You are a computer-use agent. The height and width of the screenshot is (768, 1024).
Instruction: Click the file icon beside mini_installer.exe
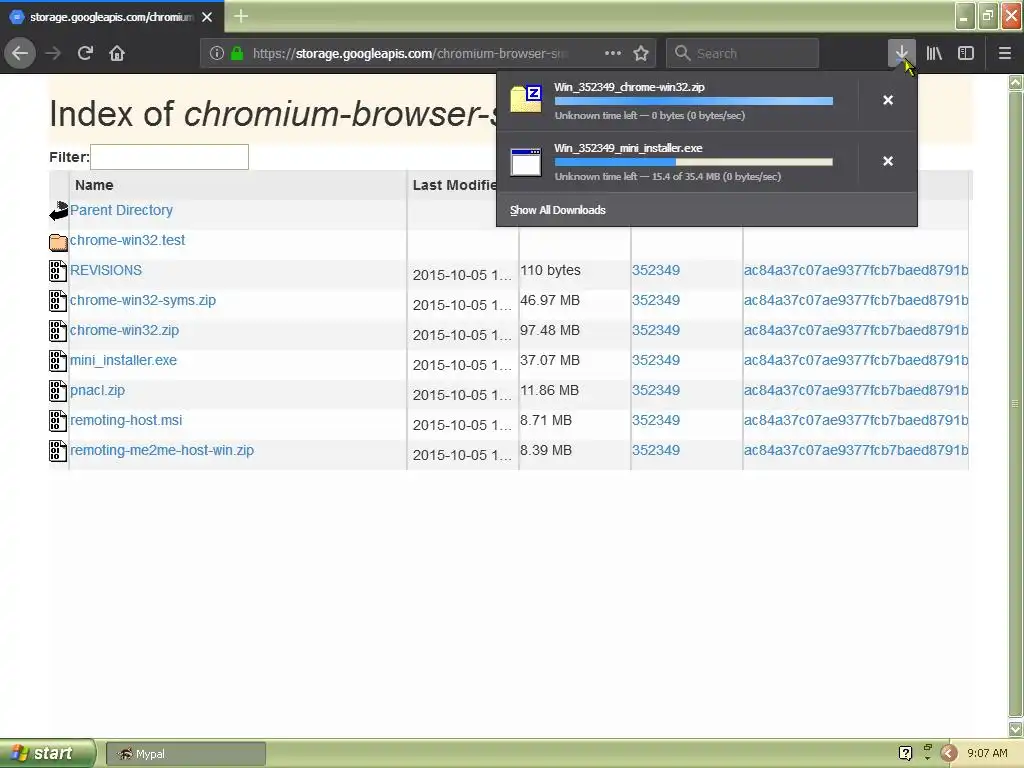pos(58,361)
